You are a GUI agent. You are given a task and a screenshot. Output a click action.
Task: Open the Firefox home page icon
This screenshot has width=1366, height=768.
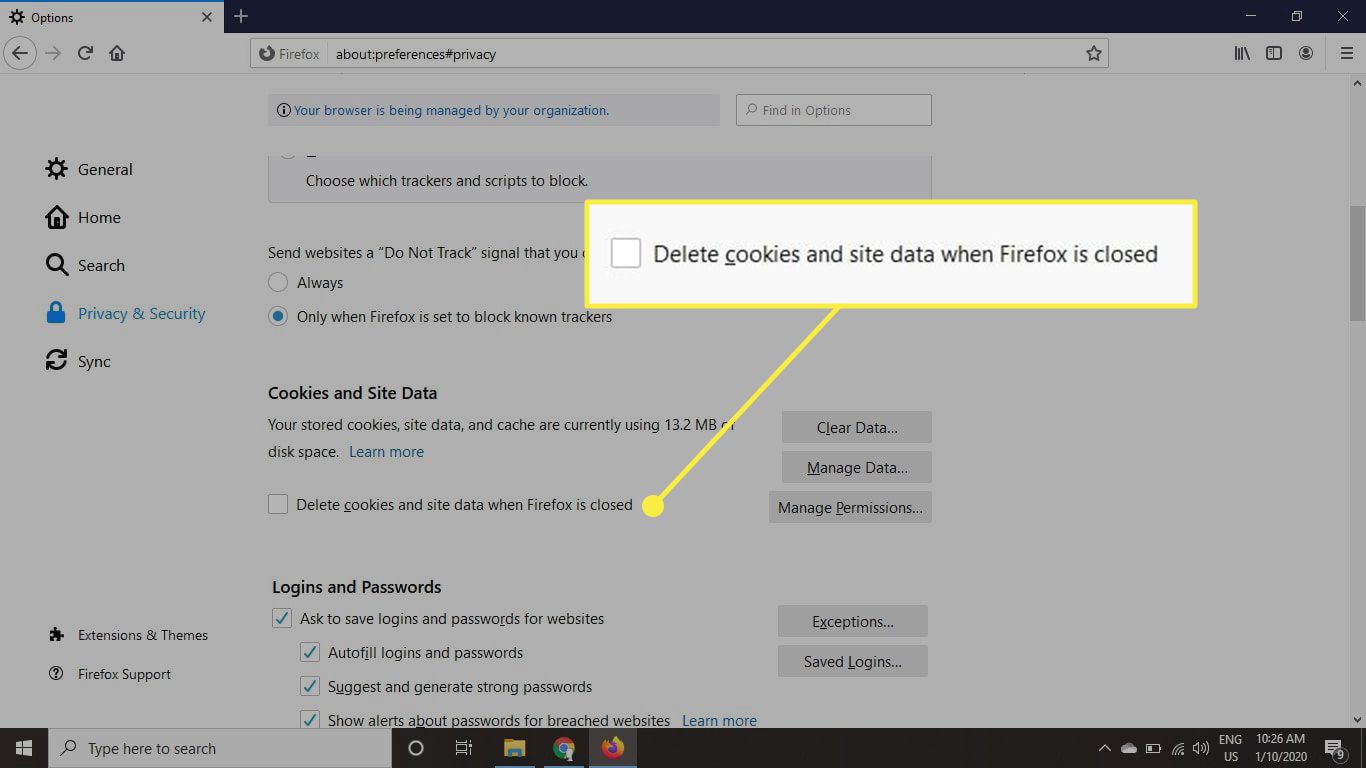117,53
